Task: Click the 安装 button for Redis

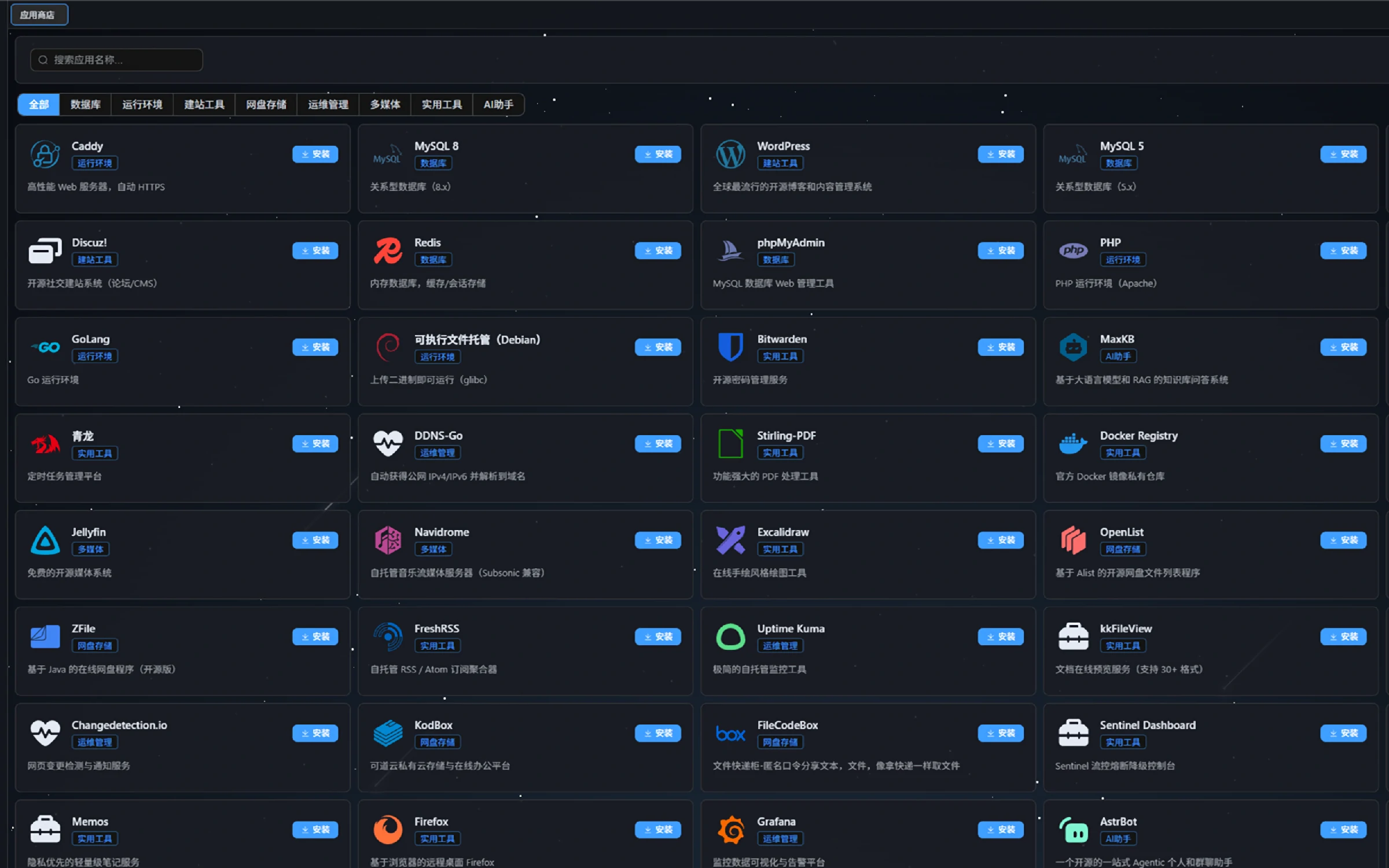Action: coord(658,251)
